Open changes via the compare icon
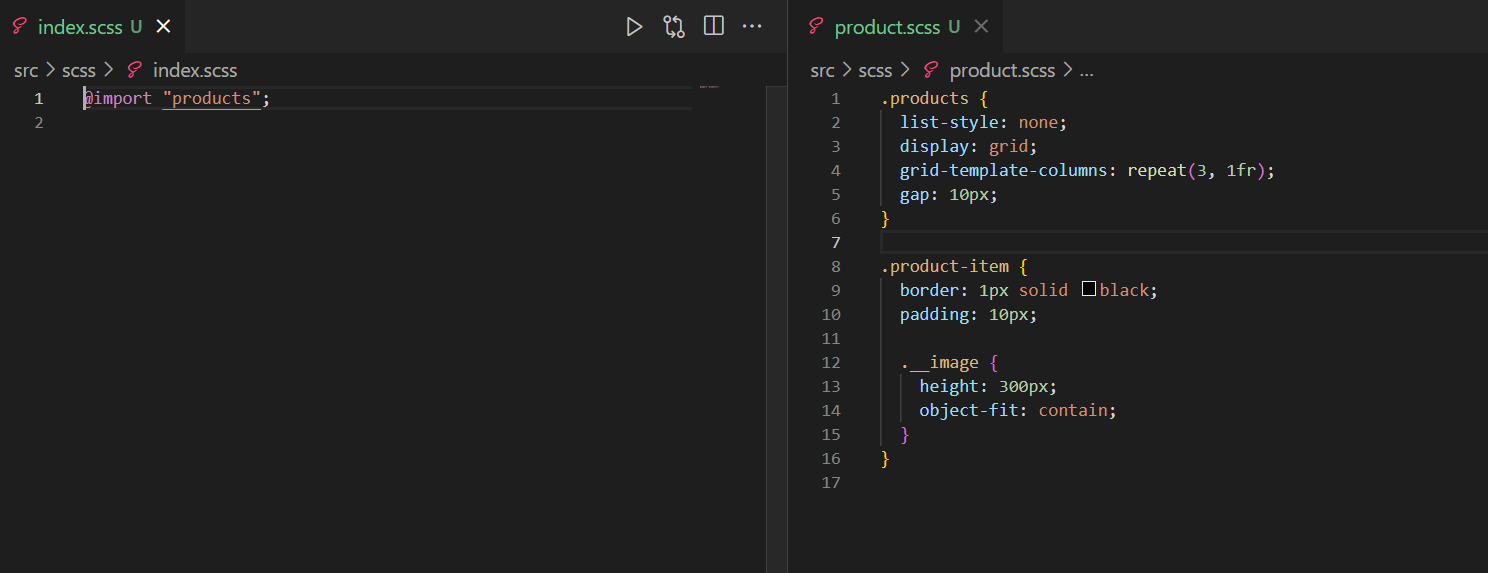This screenshot has height=573, width=1488. (674, 27)
